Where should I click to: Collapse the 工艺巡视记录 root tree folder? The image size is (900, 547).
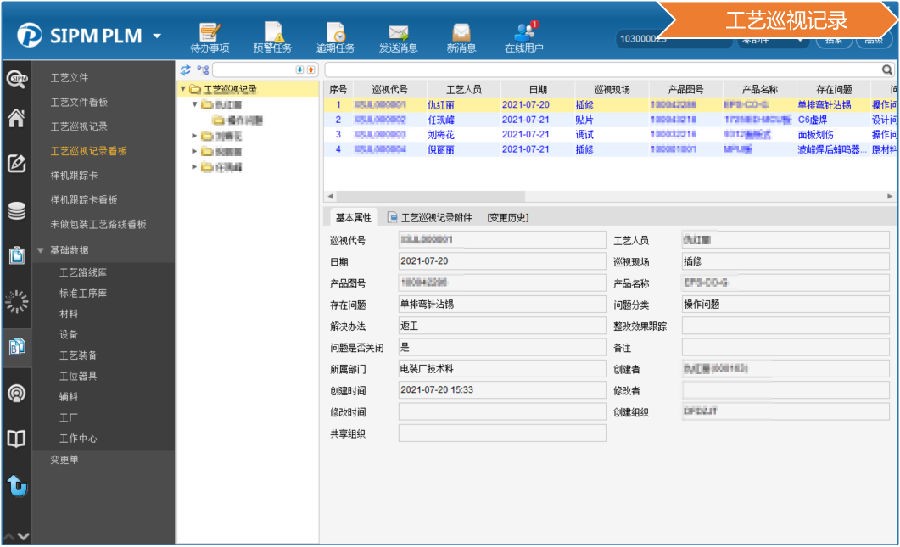(x=183, y=89)
